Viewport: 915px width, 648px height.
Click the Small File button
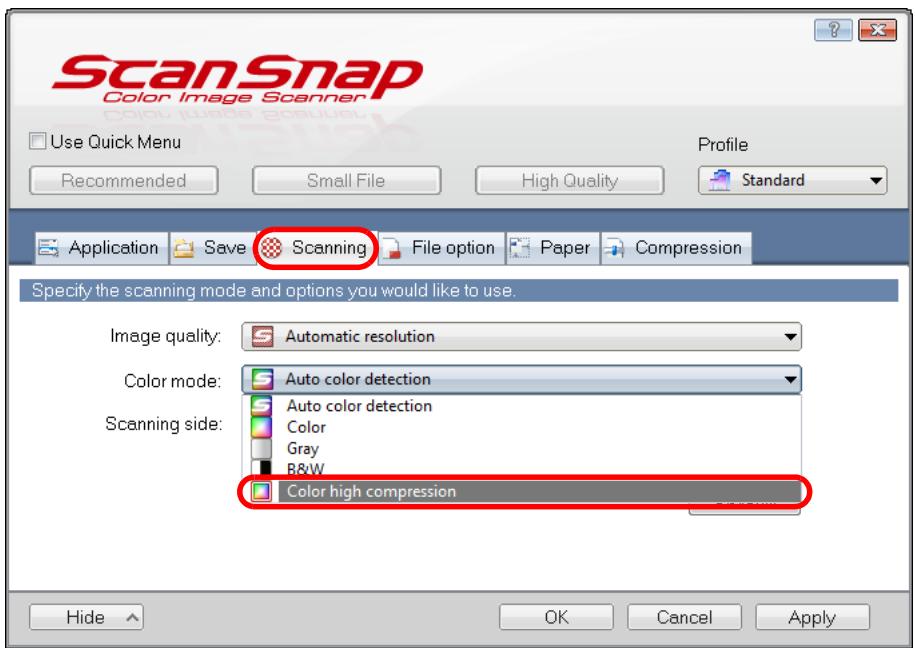coord(346,180)
